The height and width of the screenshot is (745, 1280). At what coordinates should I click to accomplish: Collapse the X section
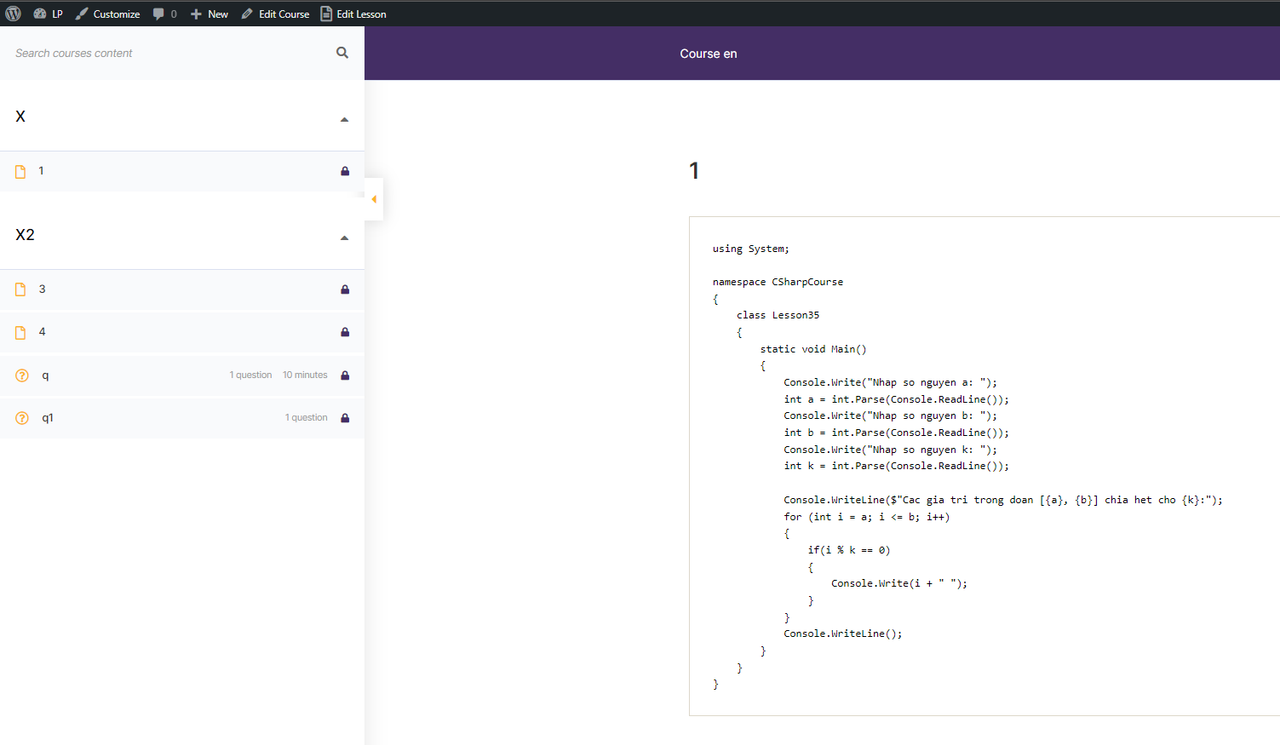coord(344,119)
